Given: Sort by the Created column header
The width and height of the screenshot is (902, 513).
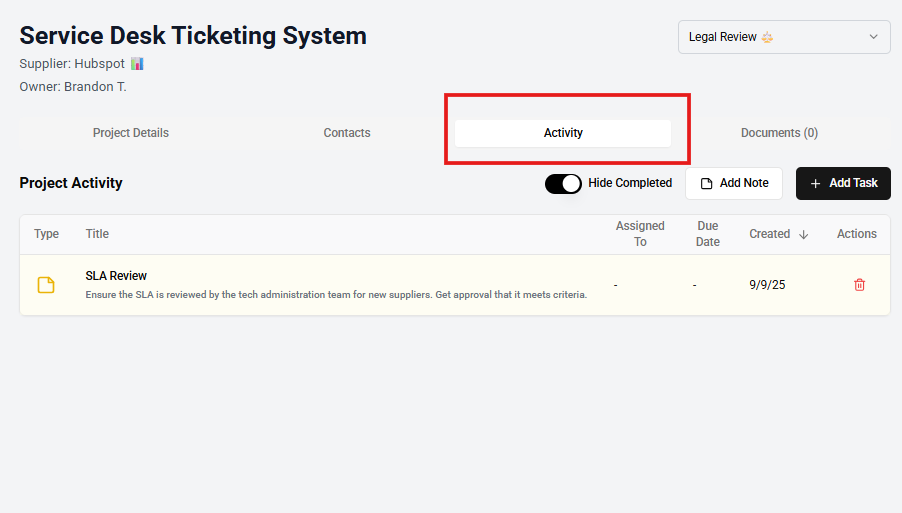Looking at the screenshot, I should (x=769, y=234).
